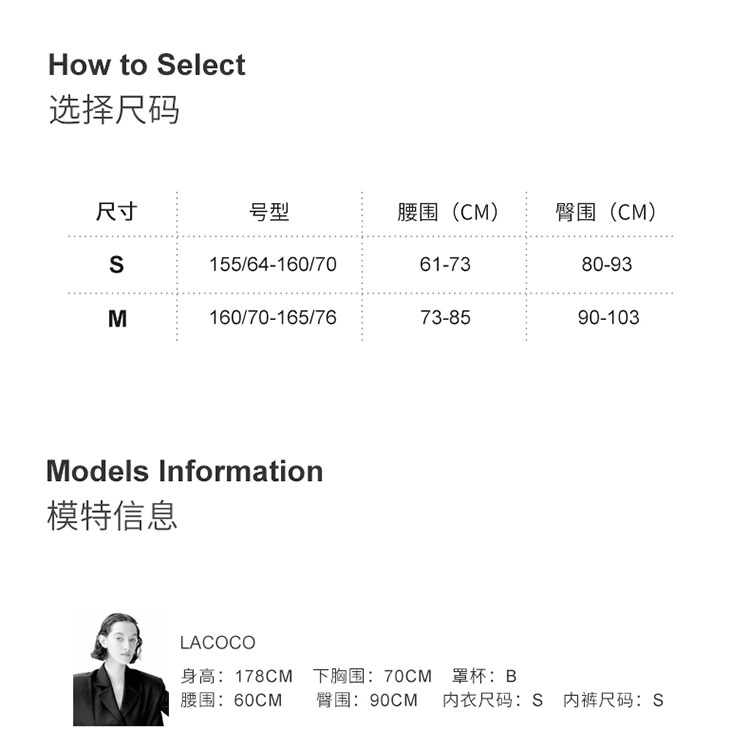The height and width of the screenshot is (752, 750).
Task: Select the M size row label
Action: 117,318
